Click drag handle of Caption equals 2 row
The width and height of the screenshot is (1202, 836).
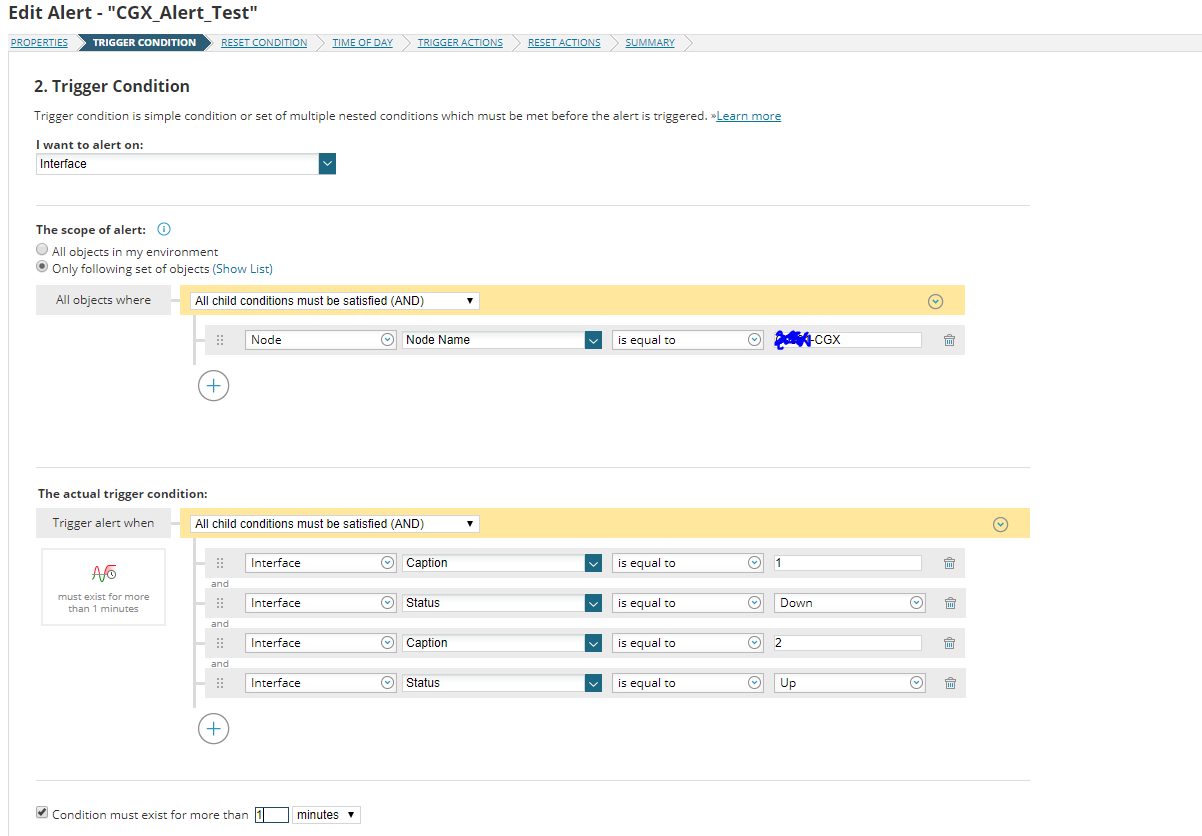click(x=220, y=643)
